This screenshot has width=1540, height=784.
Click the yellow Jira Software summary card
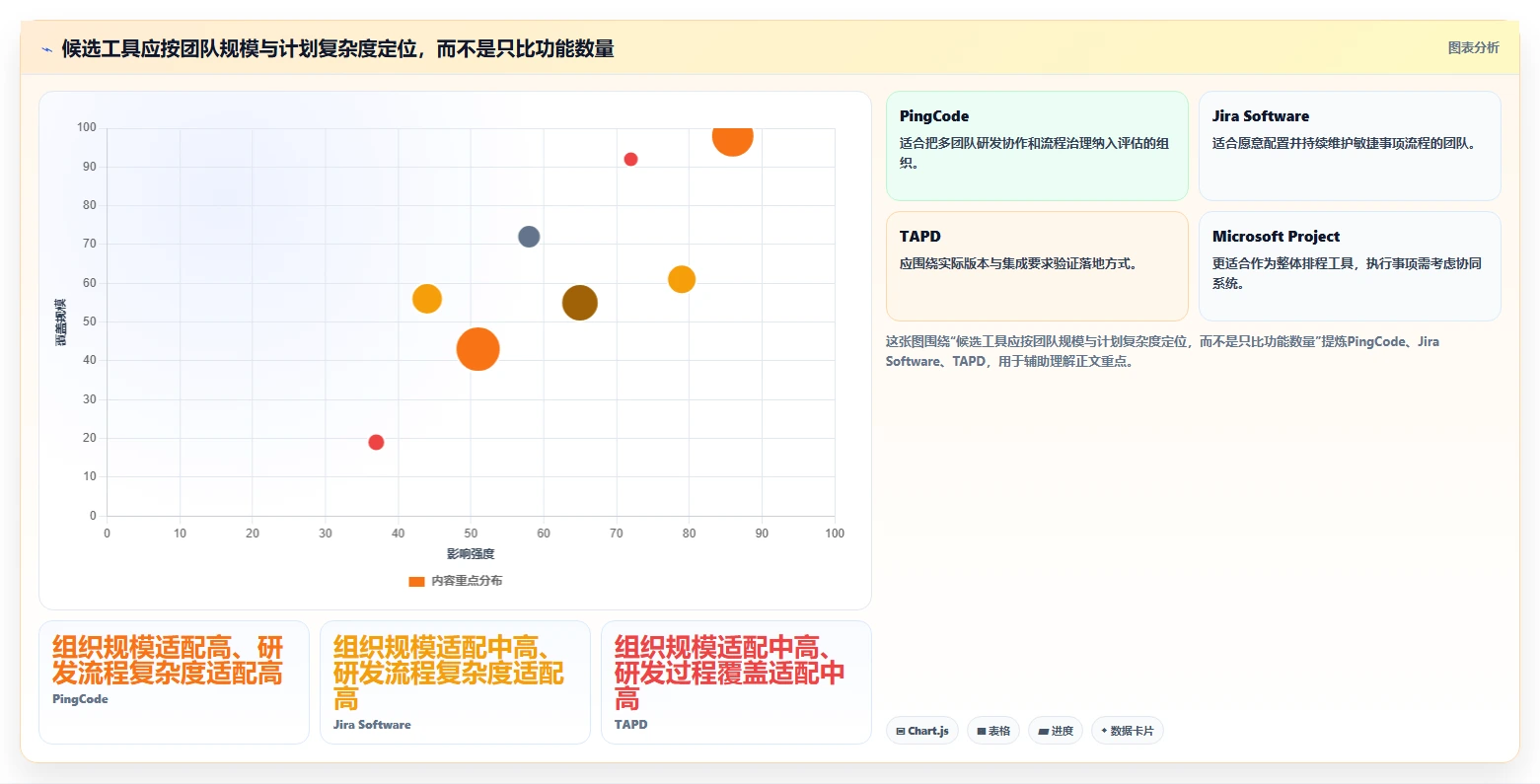[455, 682]
